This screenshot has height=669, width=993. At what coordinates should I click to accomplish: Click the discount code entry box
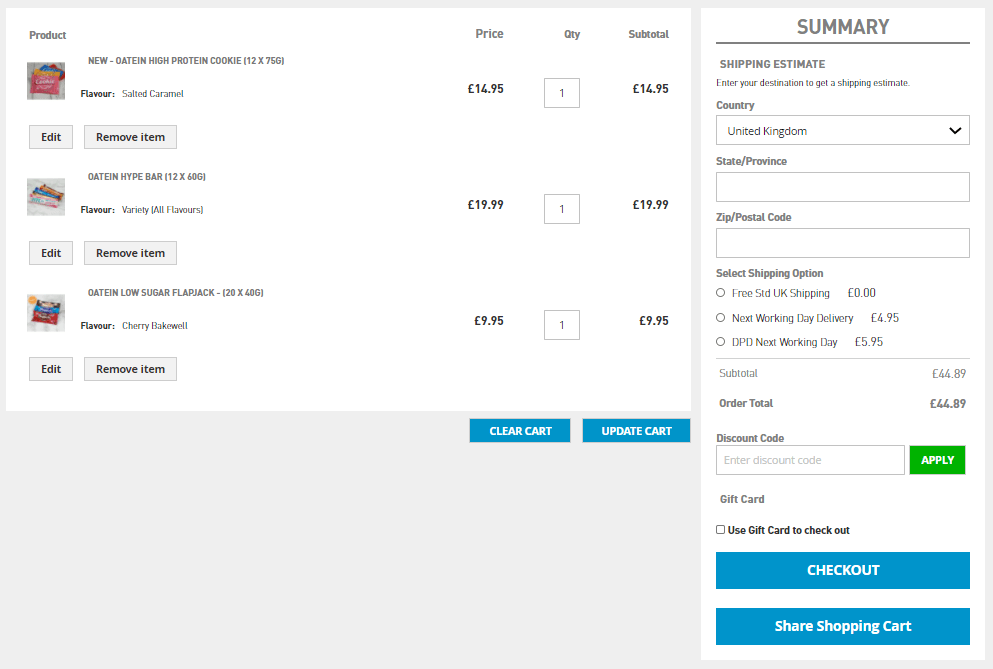[810, 460]
